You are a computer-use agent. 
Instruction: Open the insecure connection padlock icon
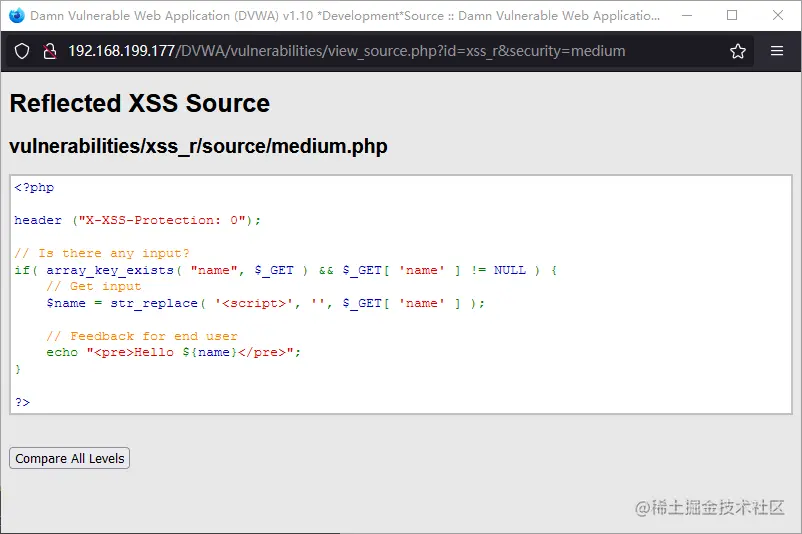[x=50, y=51]
